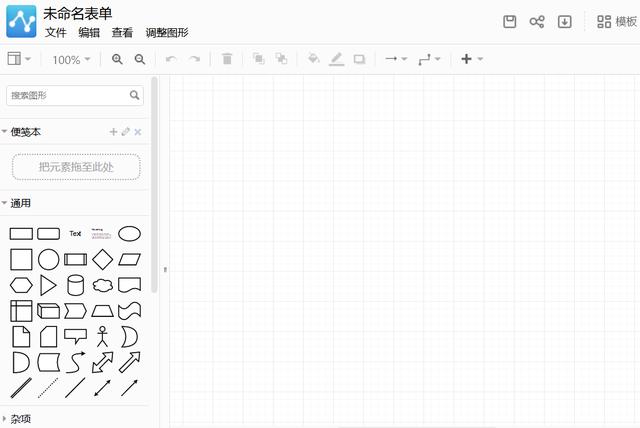Select the callout speech bubble shape

coord(76,336)
